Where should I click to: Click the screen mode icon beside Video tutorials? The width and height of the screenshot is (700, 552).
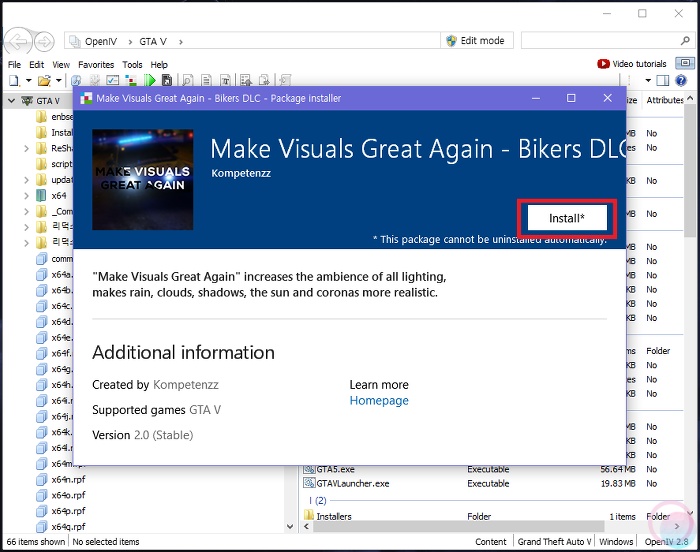pos(685,63)
